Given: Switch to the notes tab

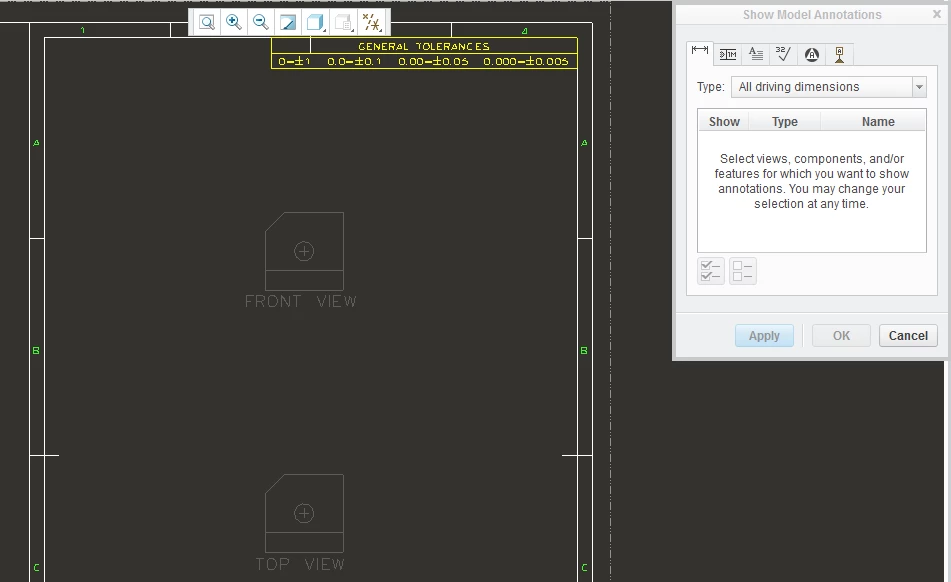Looking at the screenshot, I should pos(756,55).
